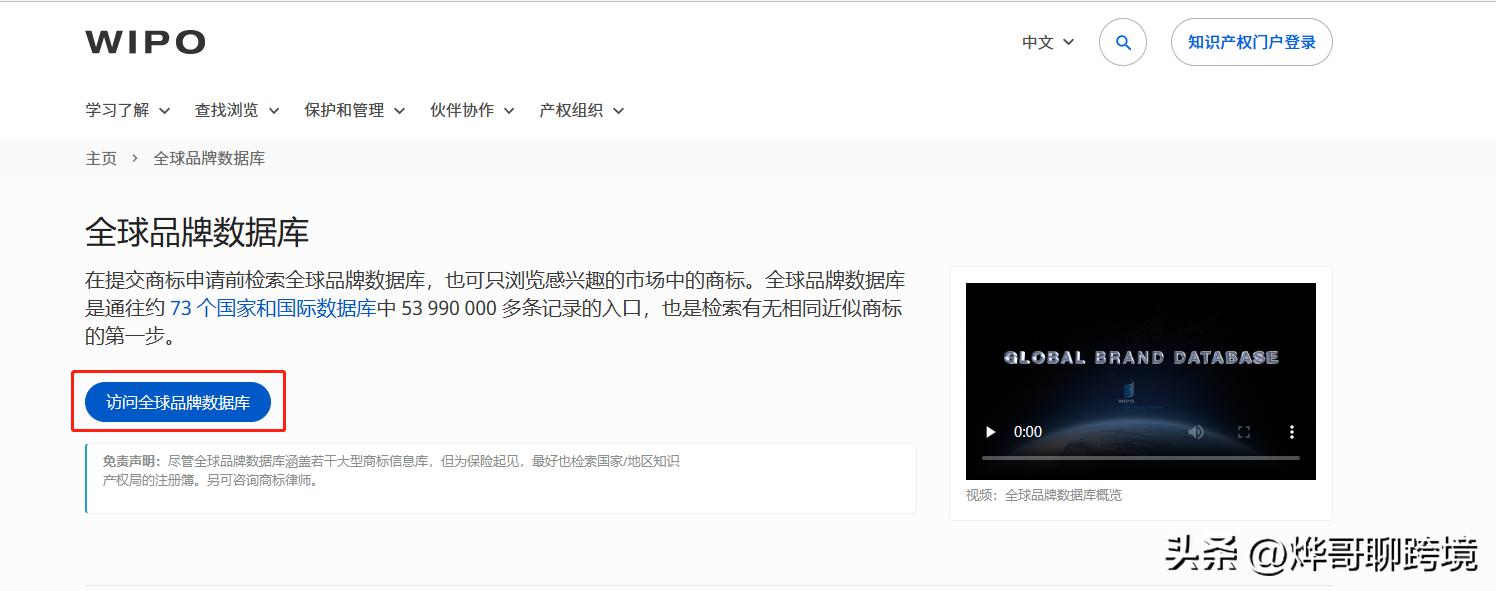Seek on the video progress bar
The height and width of the screenshot is (591, 1496).
pyautogui.click(x=1141, y=458)
